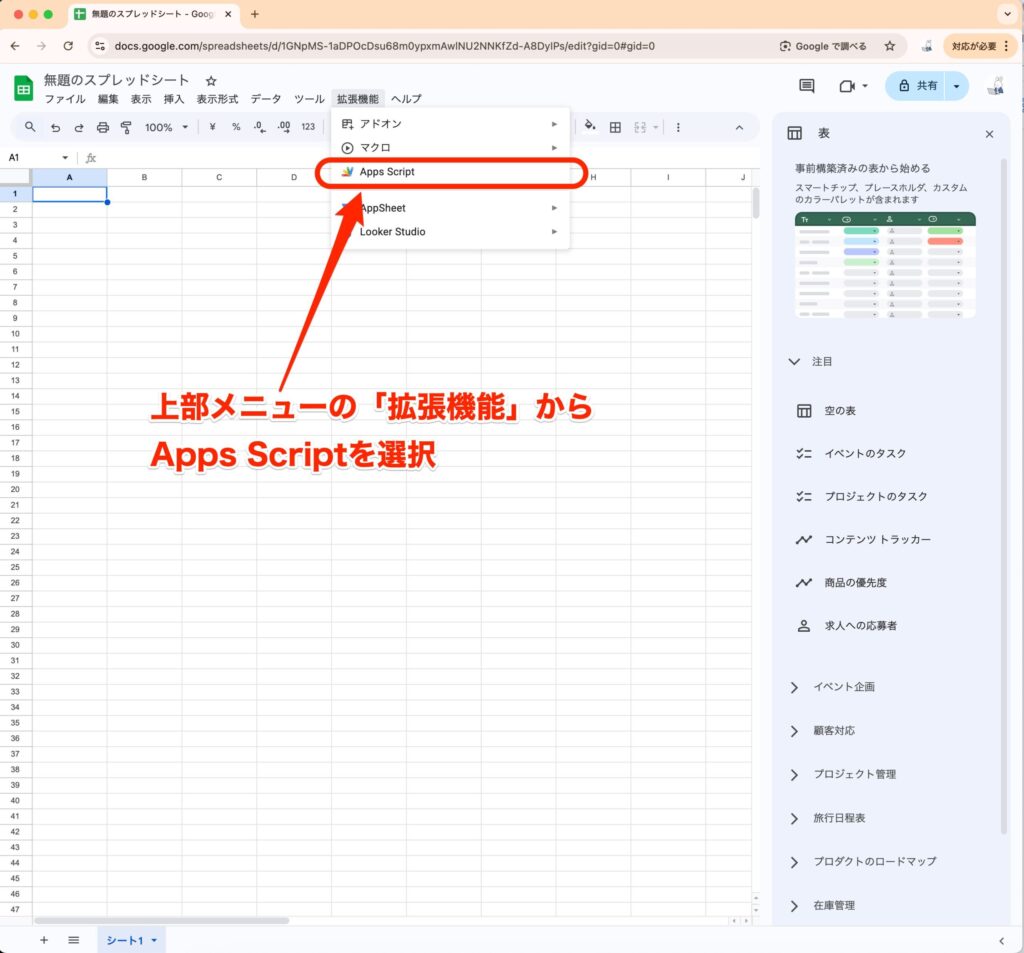Select Apps Script from the extensions menu
The image size is (1024, 953).
click(x=387, y=172)
